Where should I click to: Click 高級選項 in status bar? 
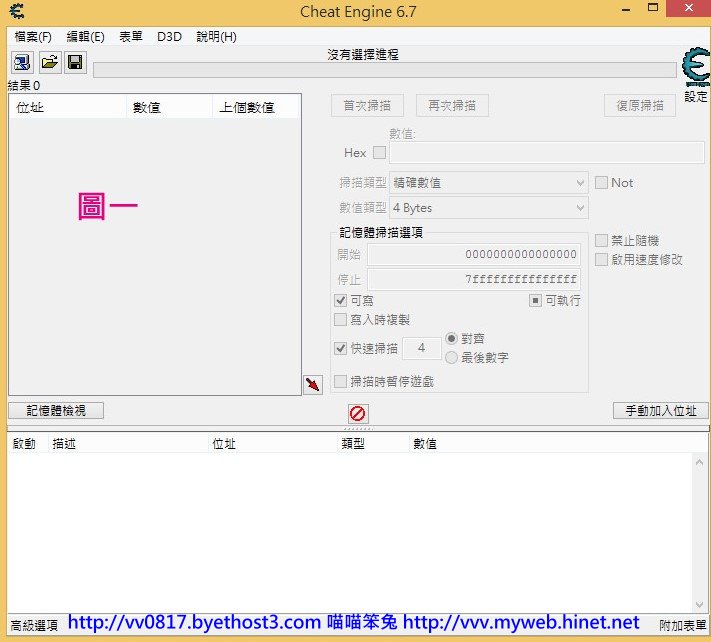(34, 626)
